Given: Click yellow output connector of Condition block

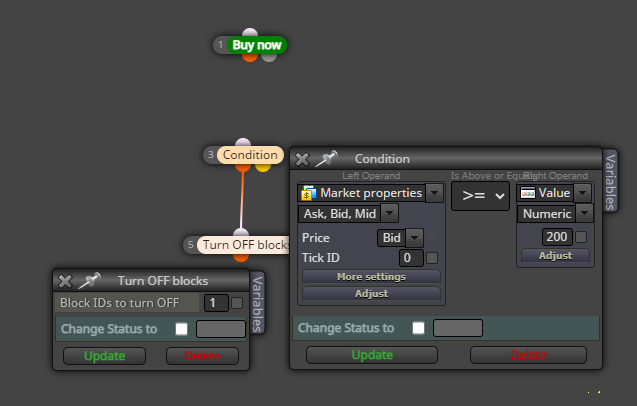Looking at the screenshot, I should (263, 167).
